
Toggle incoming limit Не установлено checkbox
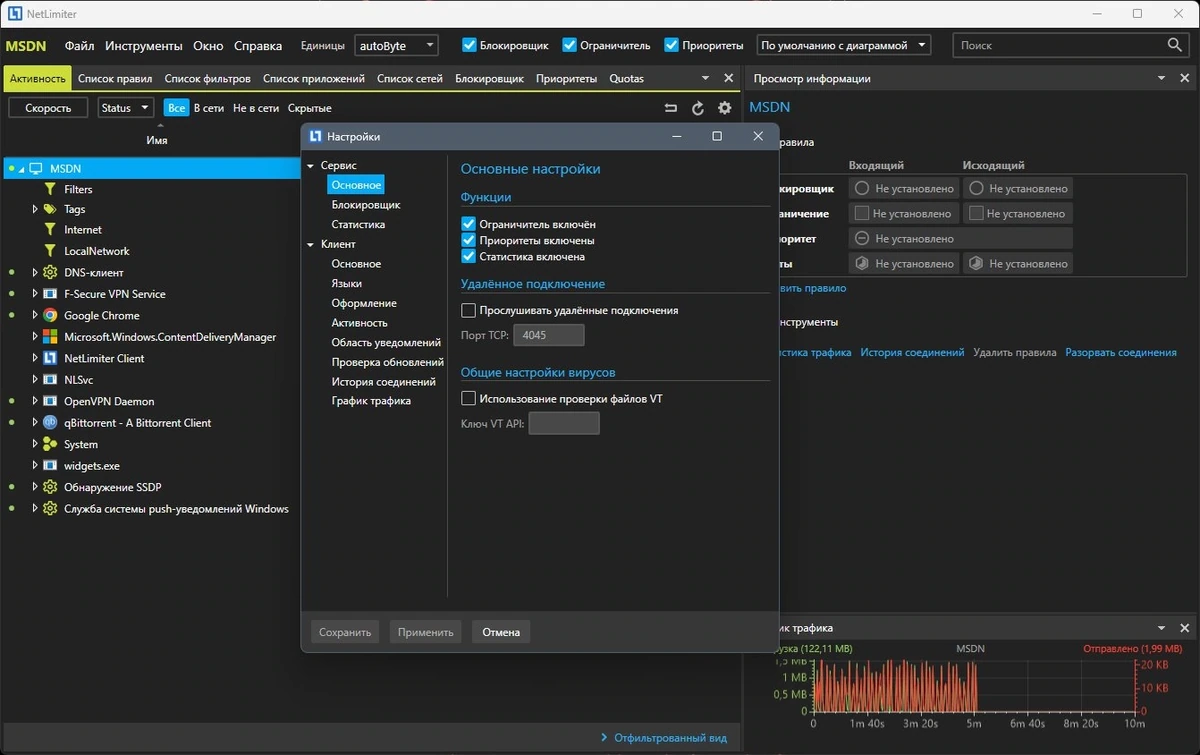tap(861, 213)
